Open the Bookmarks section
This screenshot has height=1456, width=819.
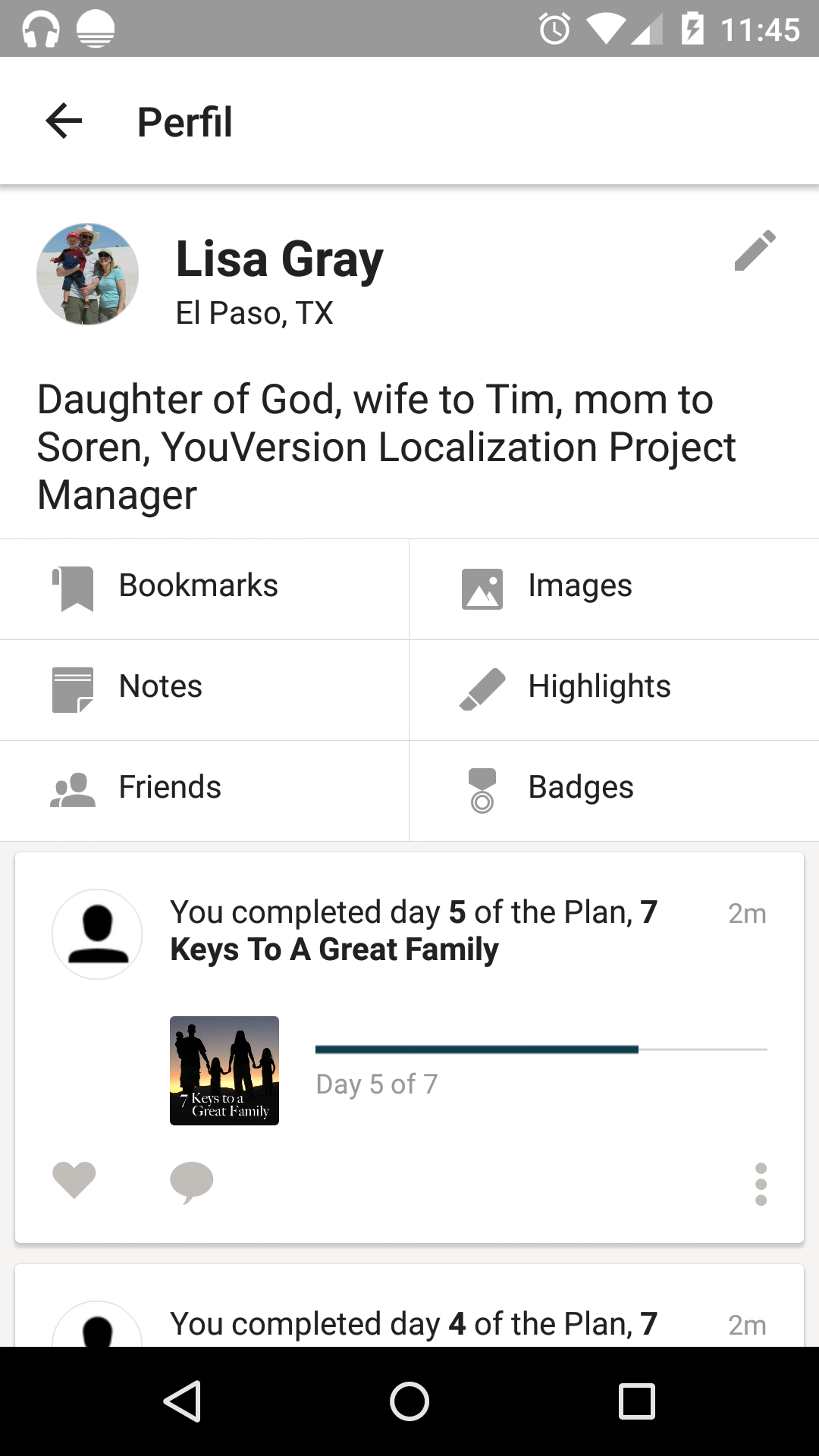(x=199, y=586)
